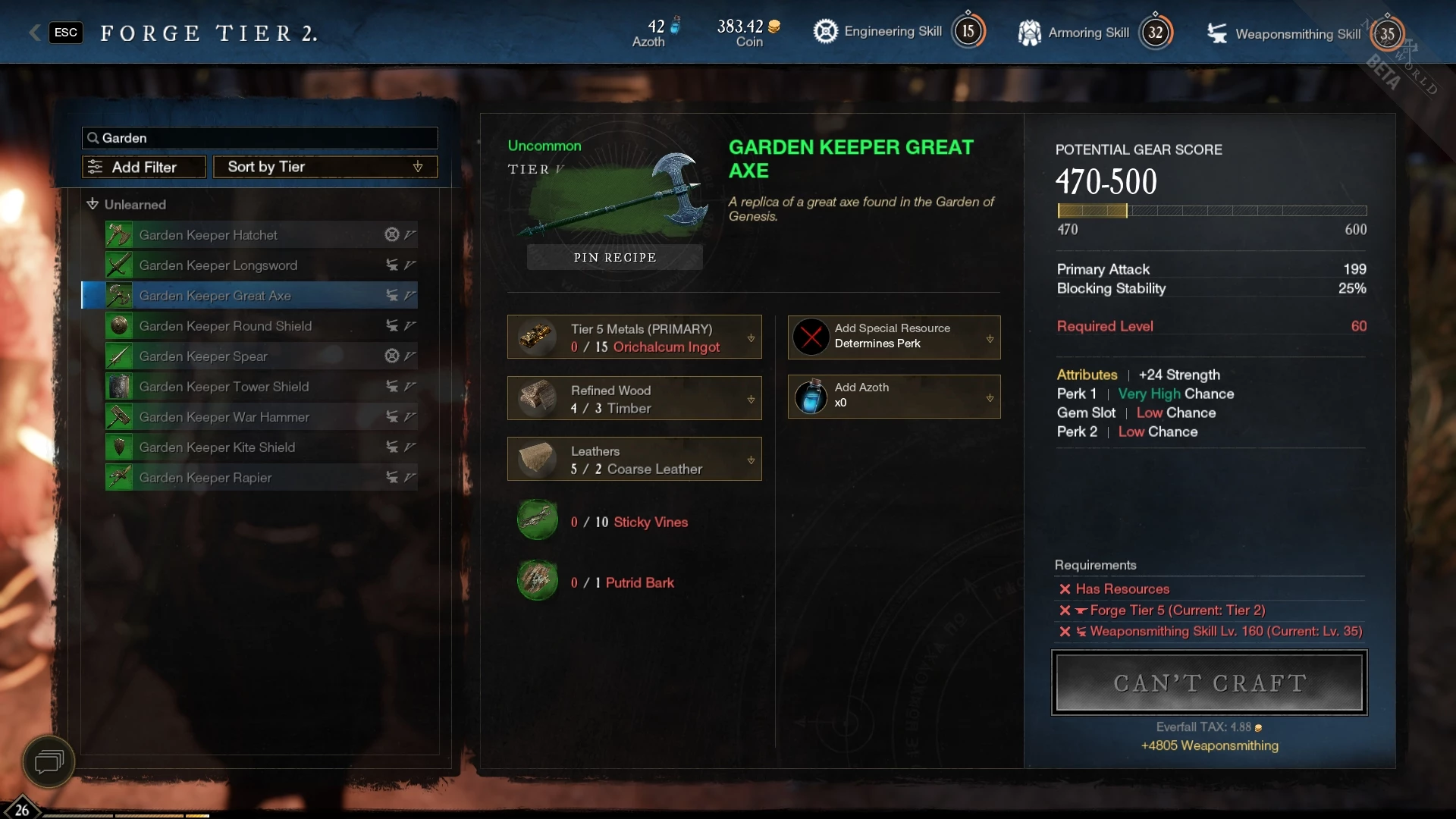Viewport: 1456px width, 819px height.
Task: Click the Weaponsmithing Skill anvil icon
Action: (x=1217, y=33)
